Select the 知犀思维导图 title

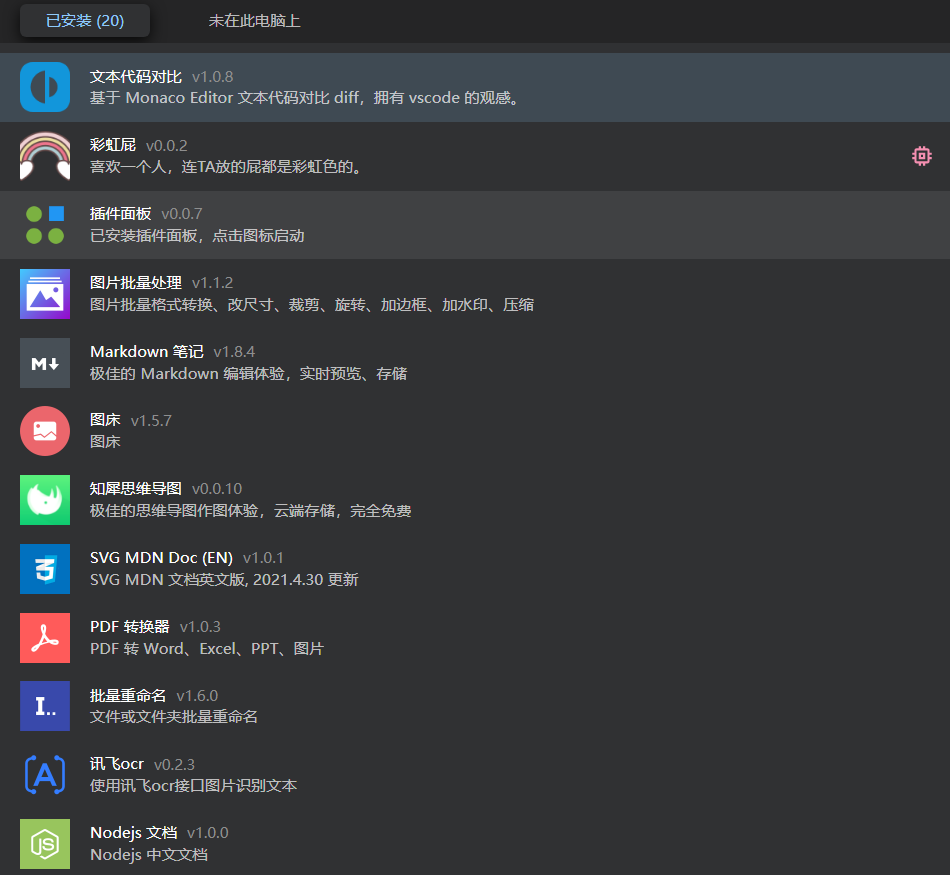pos(136,488)
